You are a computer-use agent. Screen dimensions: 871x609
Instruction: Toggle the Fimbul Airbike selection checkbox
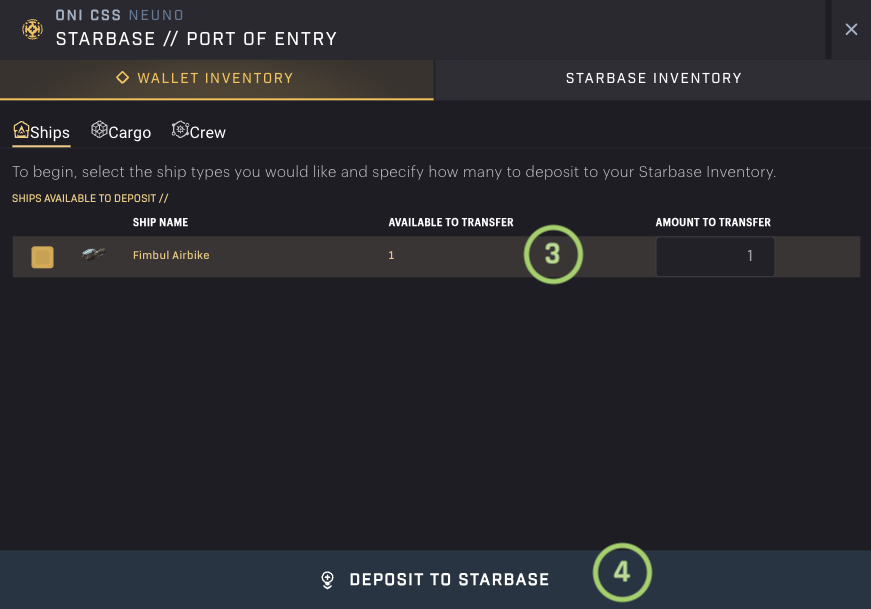click(42, 257)
